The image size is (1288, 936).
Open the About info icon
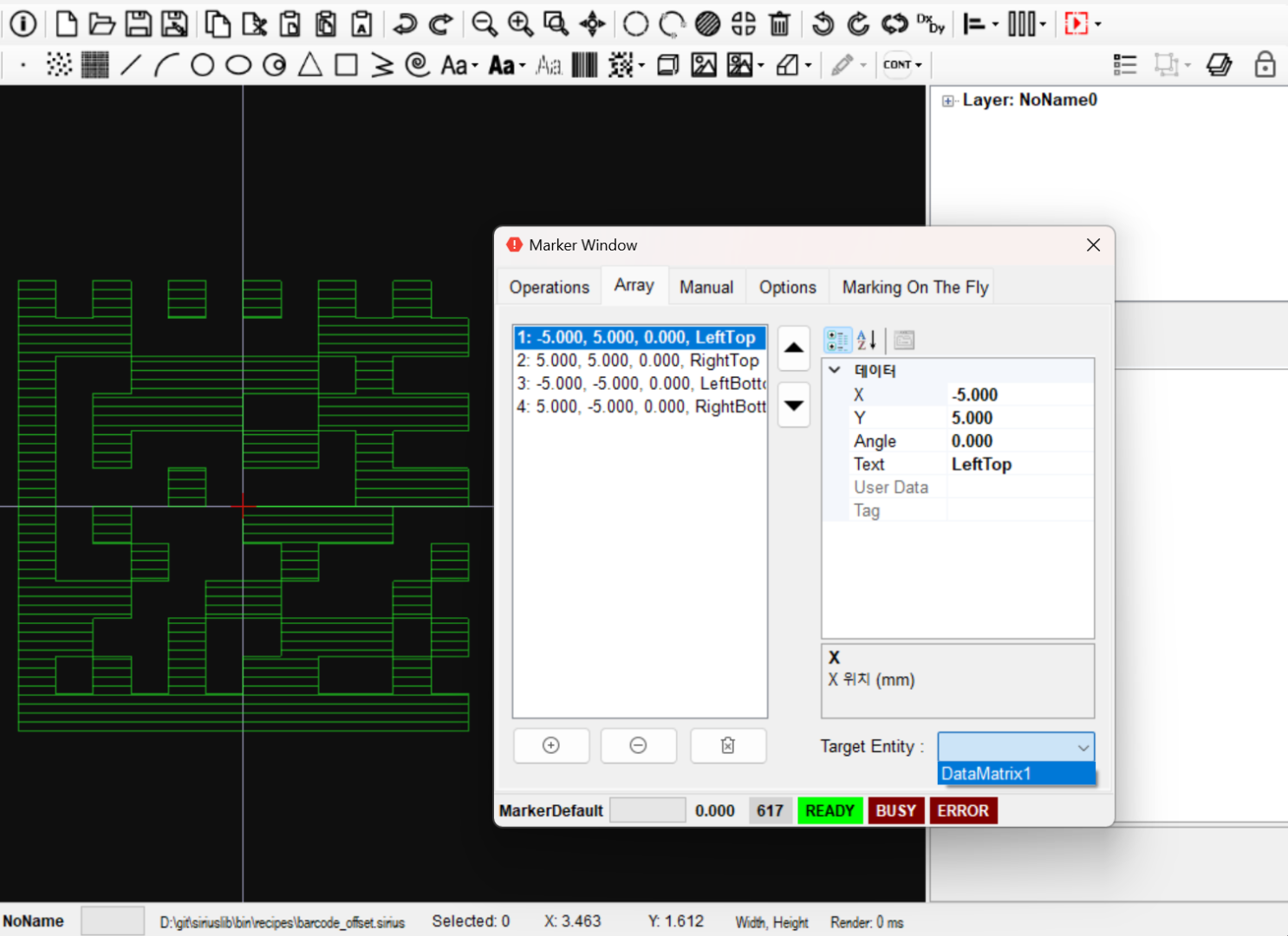pos(23,23)
